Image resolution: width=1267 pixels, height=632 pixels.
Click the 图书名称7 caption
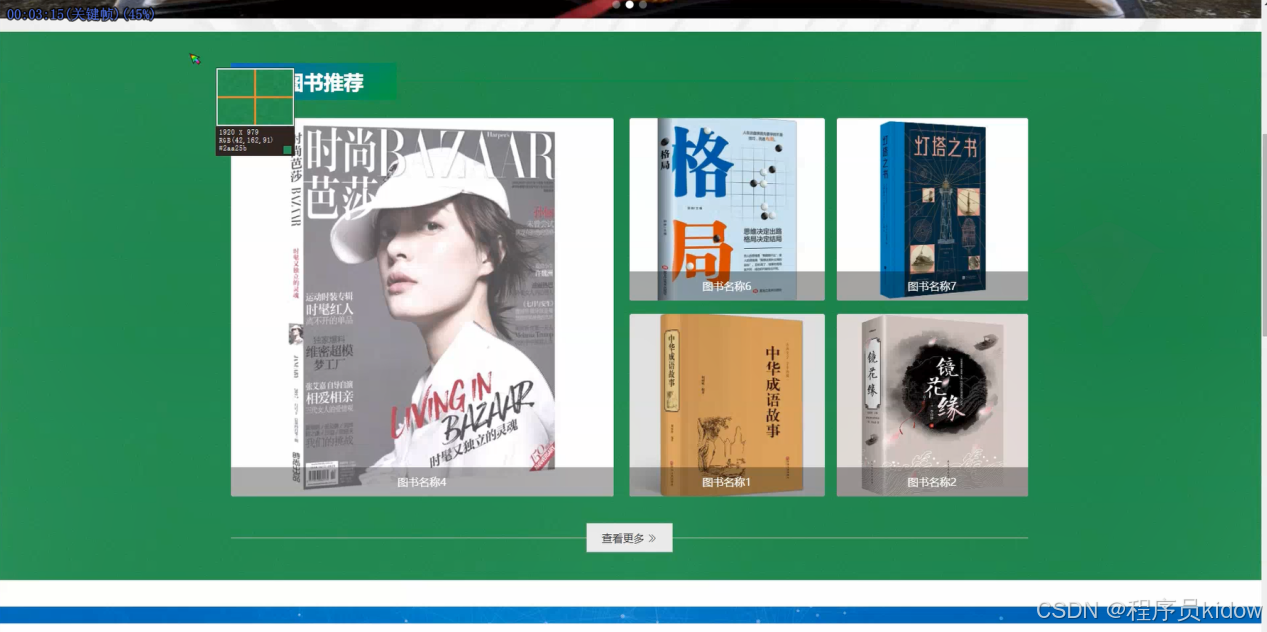pyautogui.click(x=932, y=286)
